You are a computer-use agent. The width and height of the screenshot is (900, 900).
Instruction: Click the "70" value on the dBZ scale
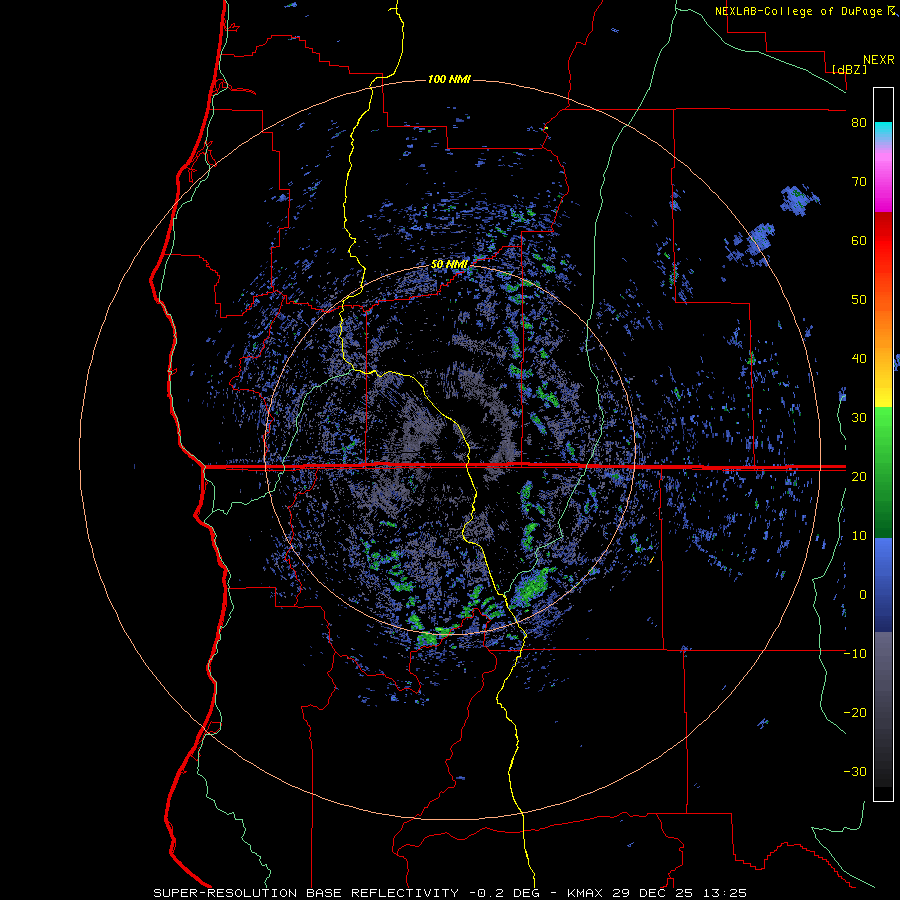click(x=859, y=182)
